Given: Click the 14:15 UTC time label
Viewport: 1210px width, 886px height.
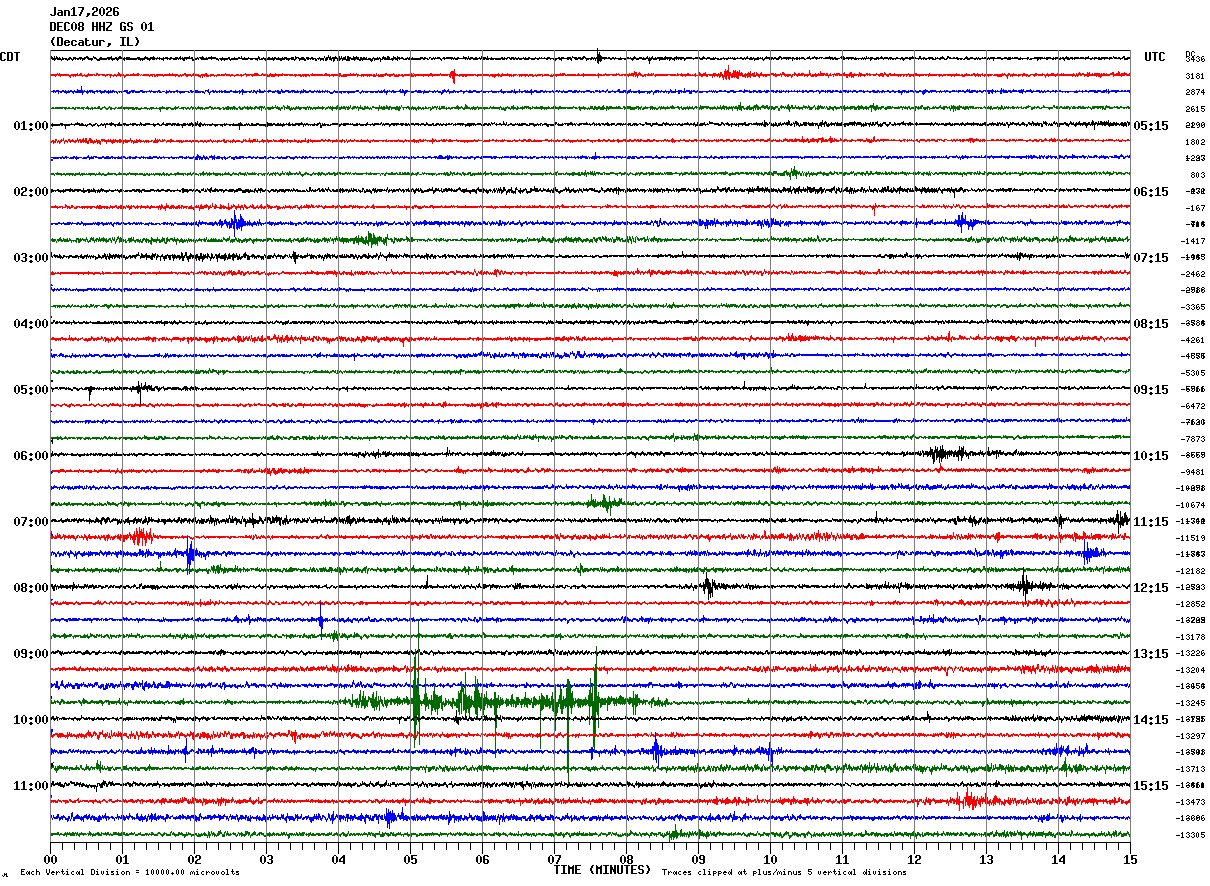Looking at the screenshot, I should 1151,720.
